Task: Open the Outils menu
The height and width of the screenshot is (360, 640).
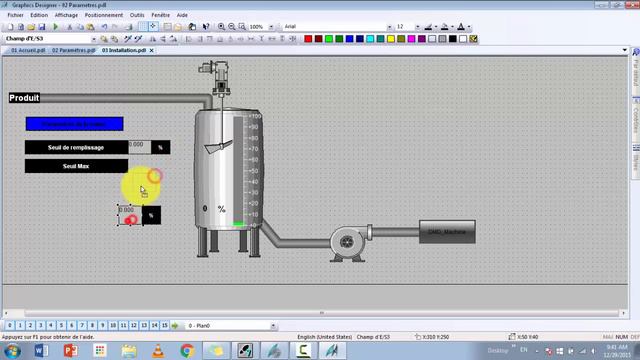Action: (x=137, y=15)
